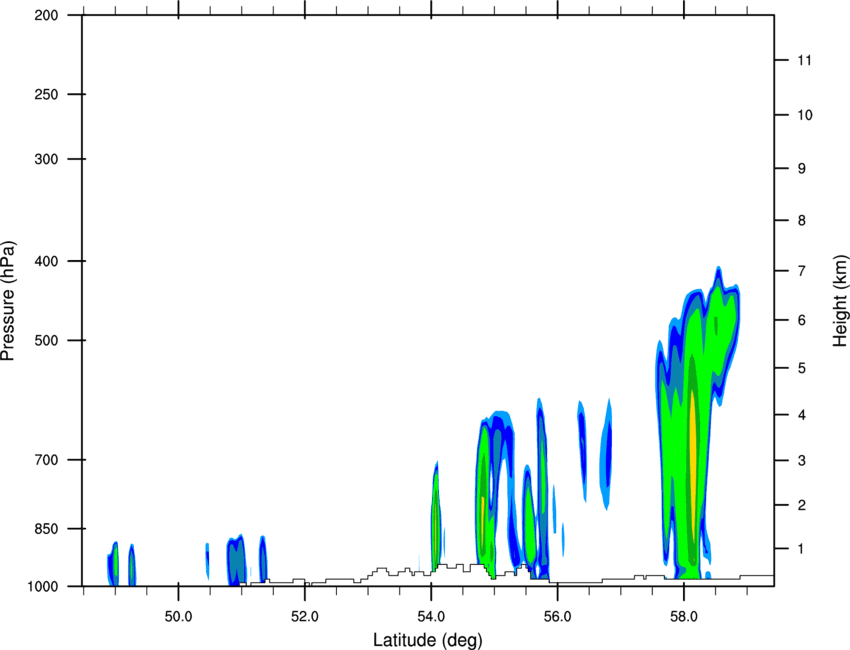
Task: Click height tick label 8
Action: click(802, 221)
